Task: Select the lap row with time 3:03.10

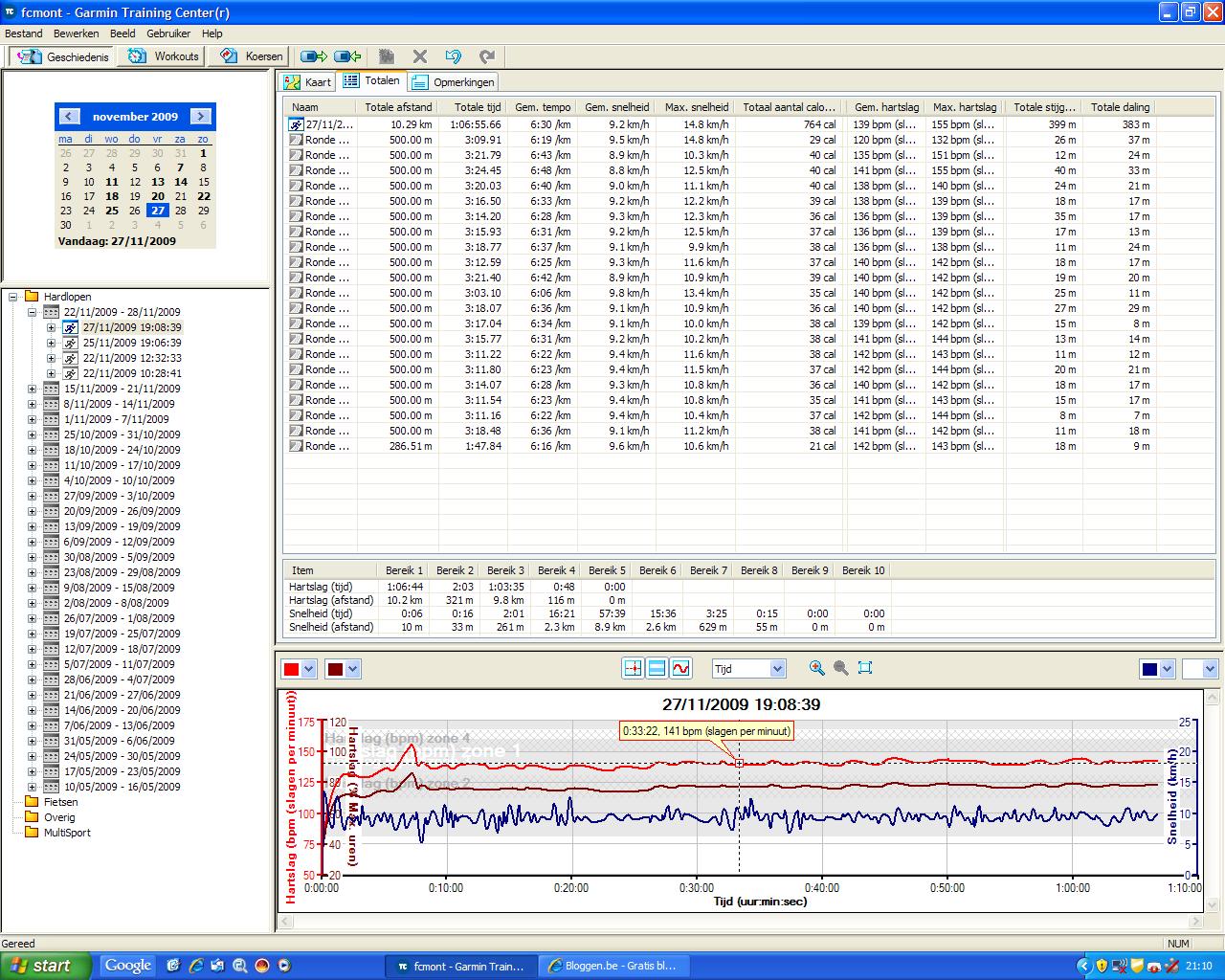Action: pos(720,293)
